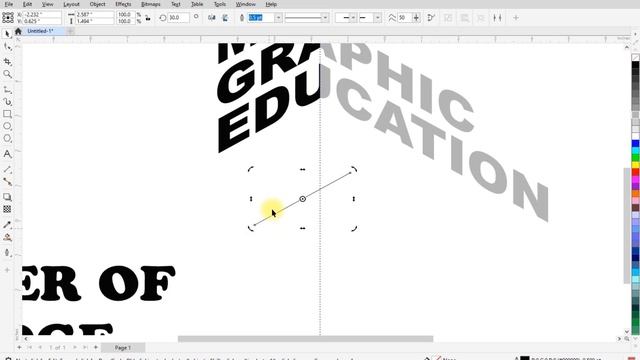Image resolution: width=640 pixels, height=360 pixels.
Task: Click the blue color swatch in palette
Action: pos(636,144)
